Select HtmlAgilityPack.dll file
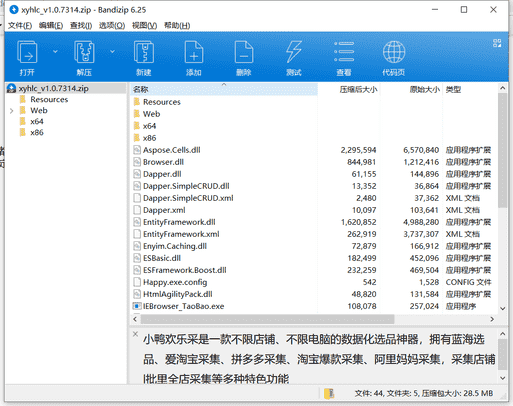 click(x=178, y=294)
